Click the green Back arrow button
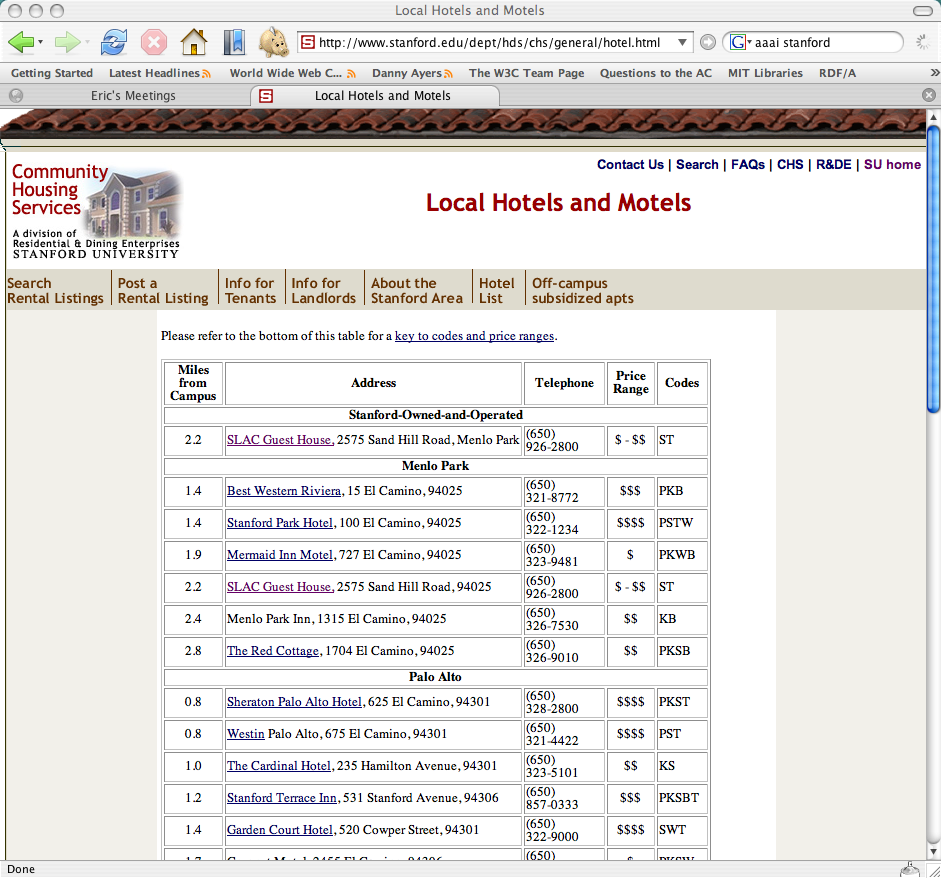 tap(20, 42)
